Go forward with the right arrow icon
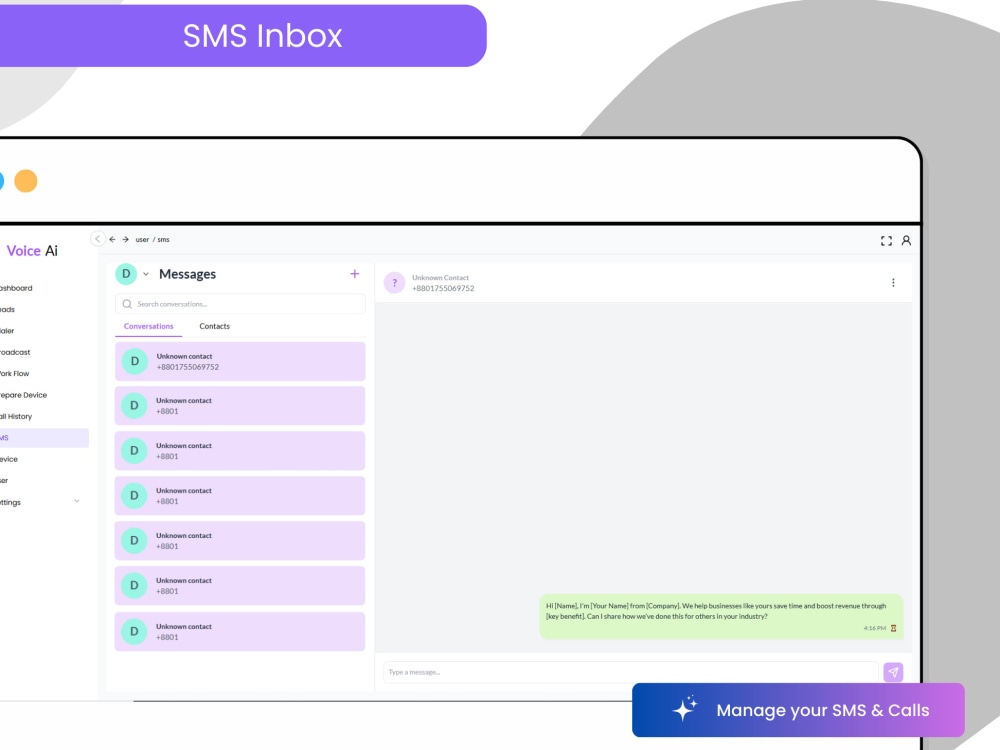 coord(126,239)
